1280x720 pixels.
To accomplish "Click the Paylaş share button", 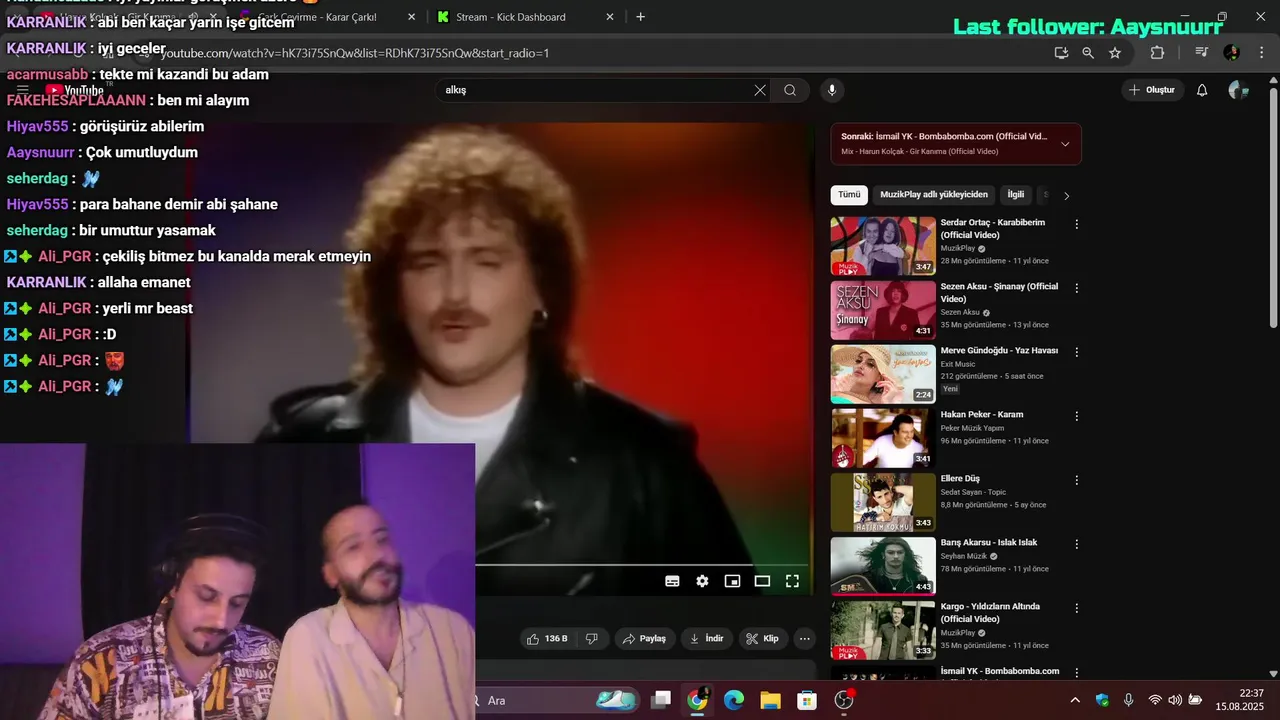I will [x=644, y=638].
